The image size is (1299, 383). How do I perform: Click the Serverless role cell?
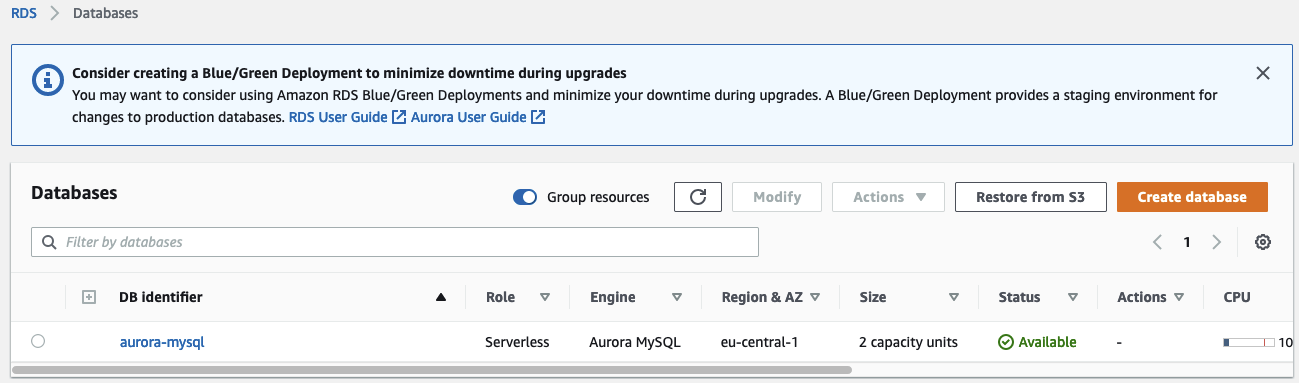[x=517, y=342]
